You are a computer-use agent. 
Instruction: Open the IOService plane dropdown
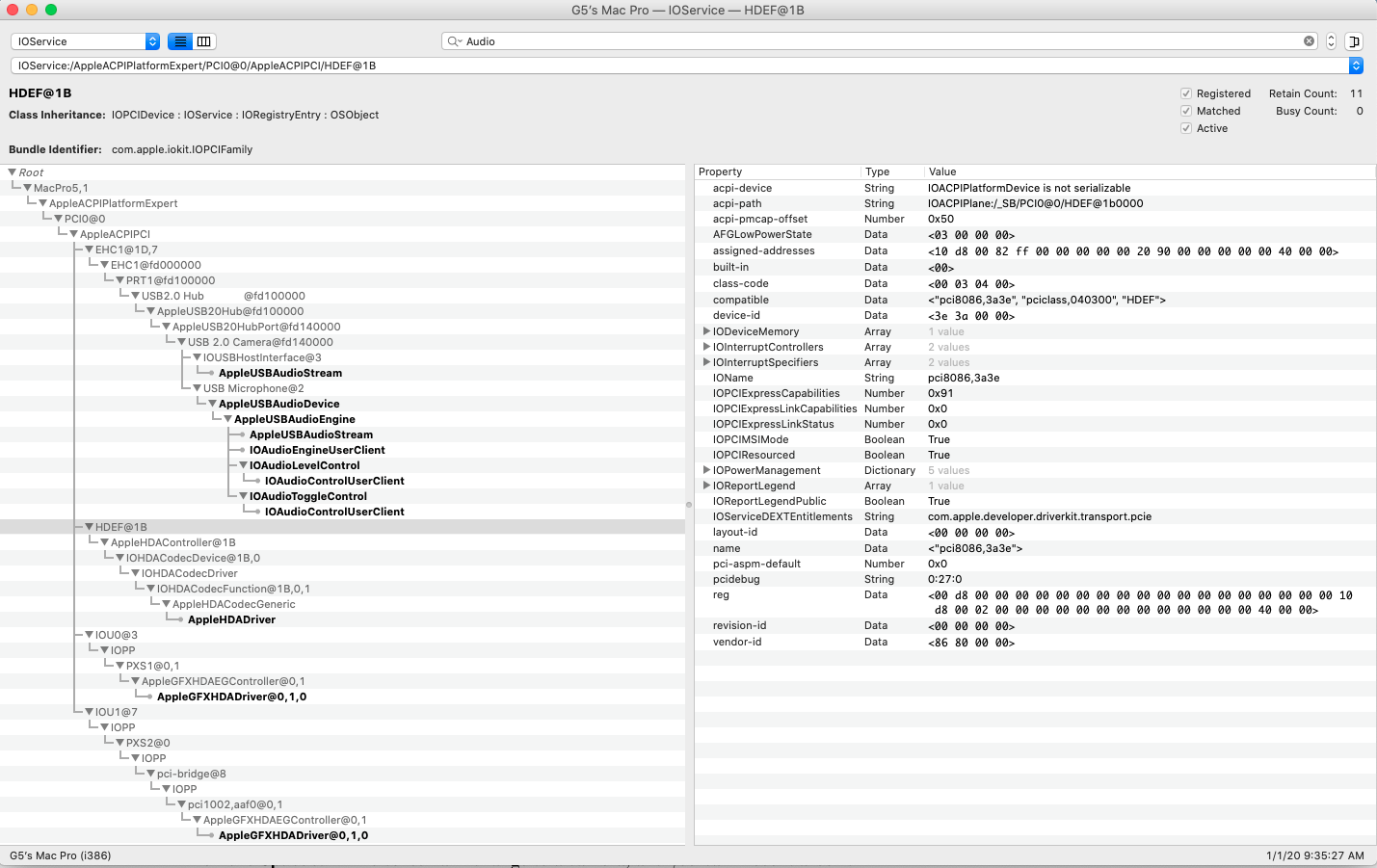pos(85,41)
